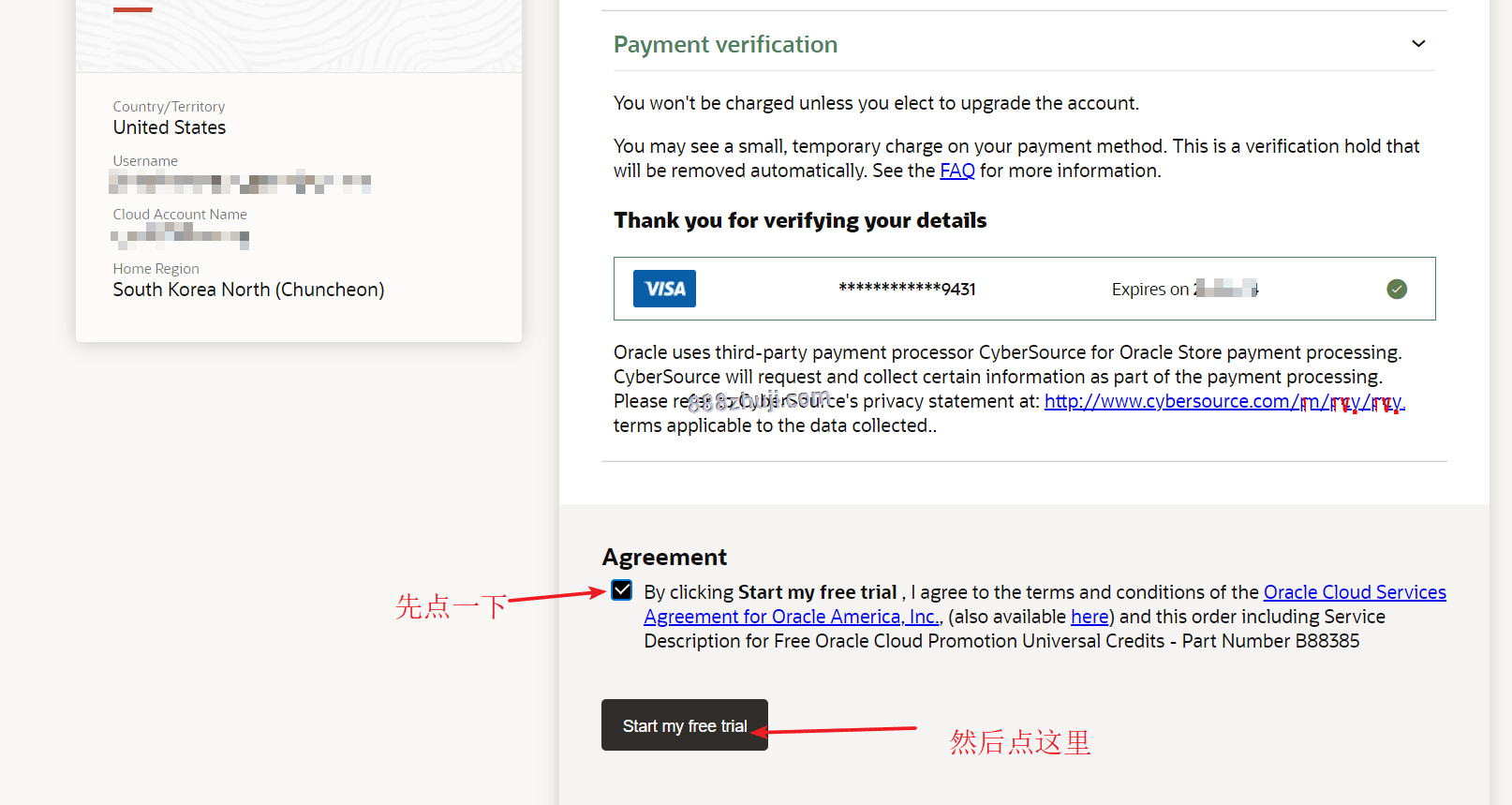The image size is (1512, 805).
Task: Click the 'Home Region' label
Action: pos(156,269)
